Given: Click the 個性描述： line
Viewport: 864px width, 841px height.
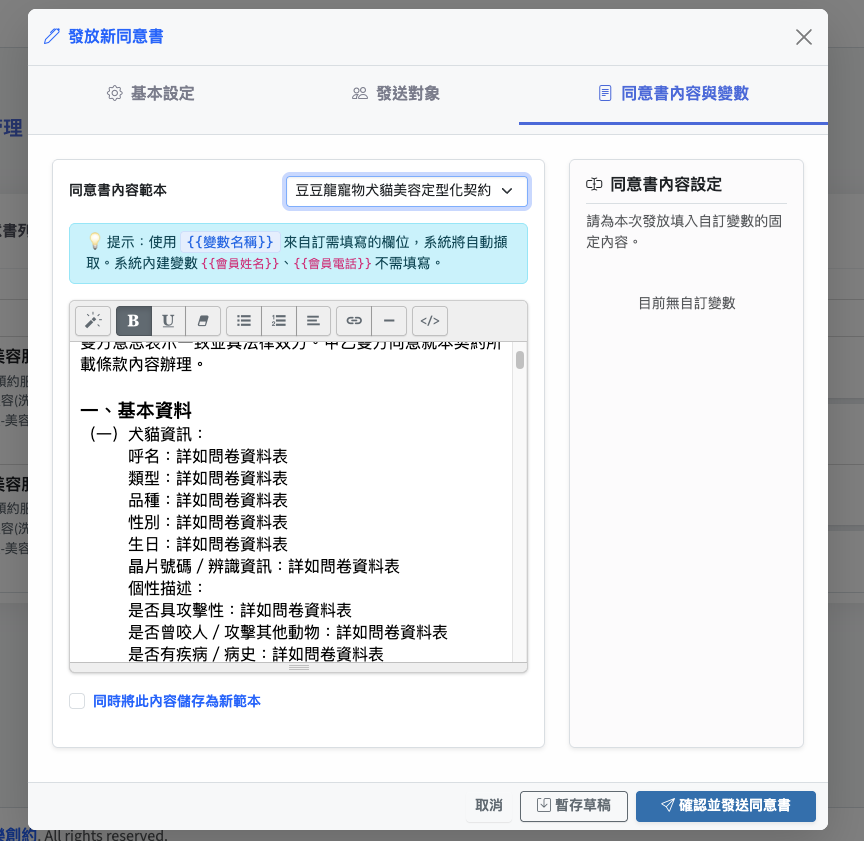Looking at the screenshot, I should pyautogui.click(x=166, y=588).
